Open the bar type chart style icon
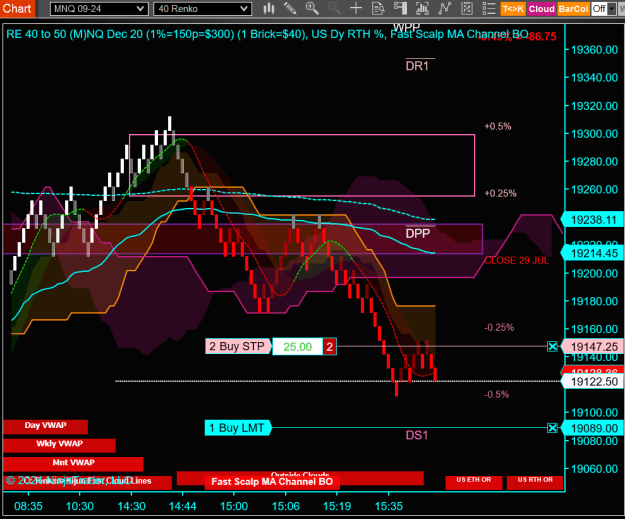 point(269,8)
